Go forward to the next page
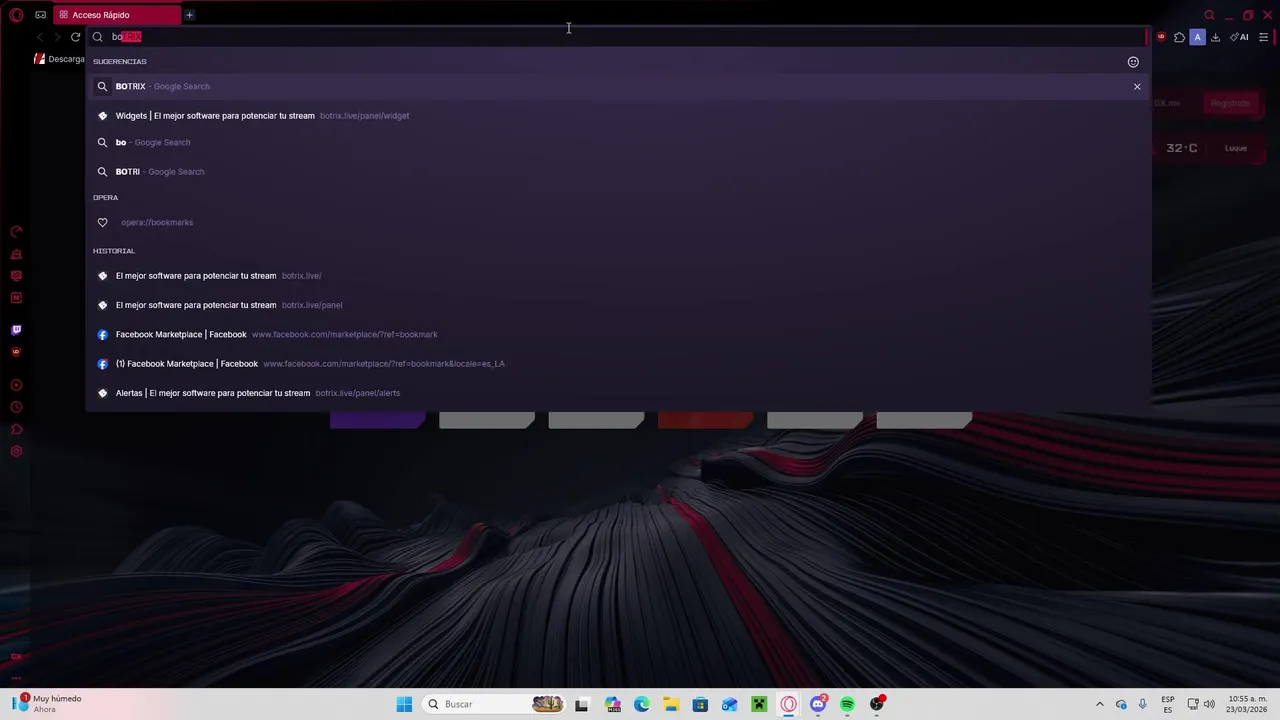Viewport: 1280px width, 720px height. (x=57, y=37)
